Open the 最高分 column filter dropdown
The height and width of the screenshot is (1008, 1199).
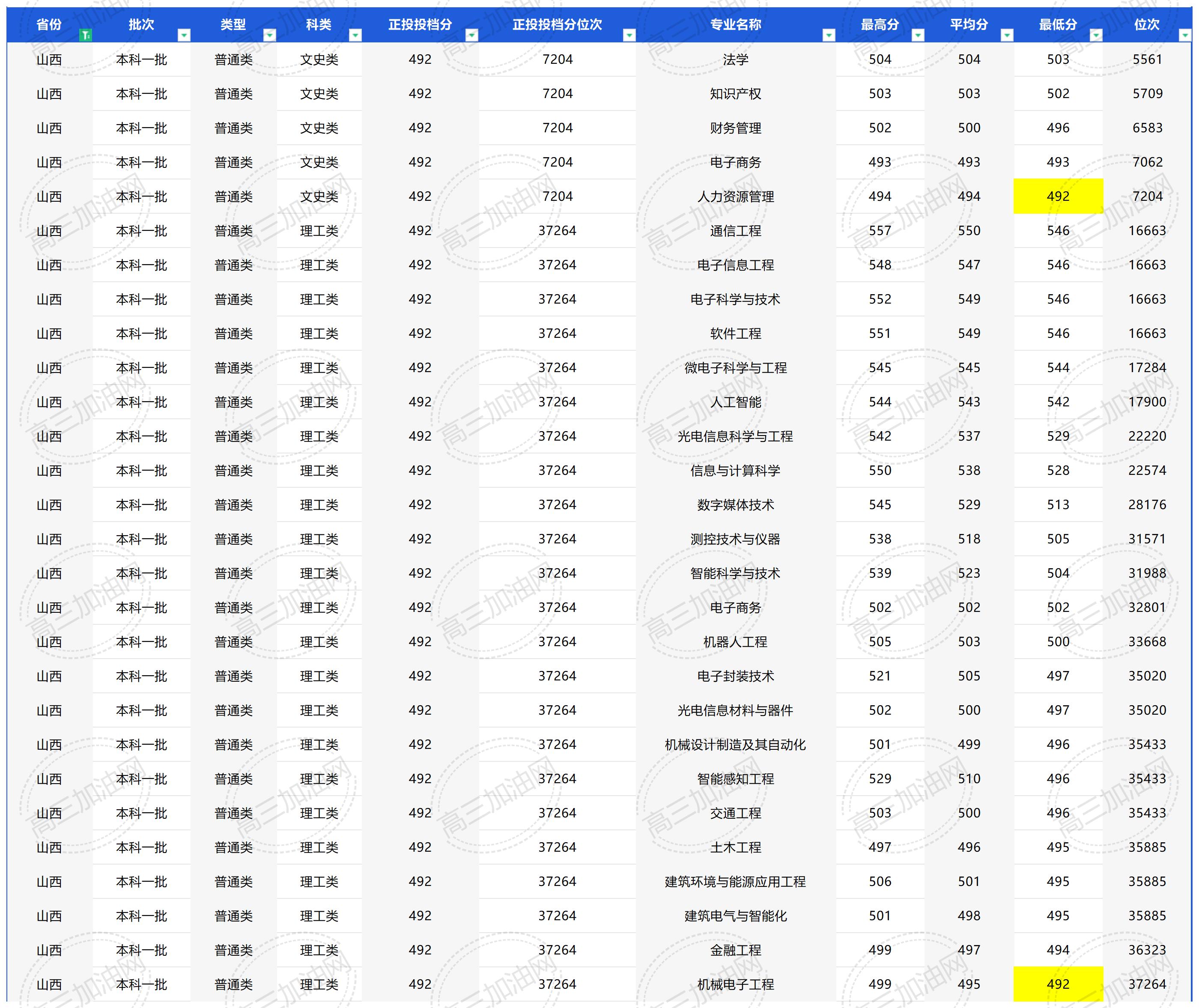tap(918, 36)
